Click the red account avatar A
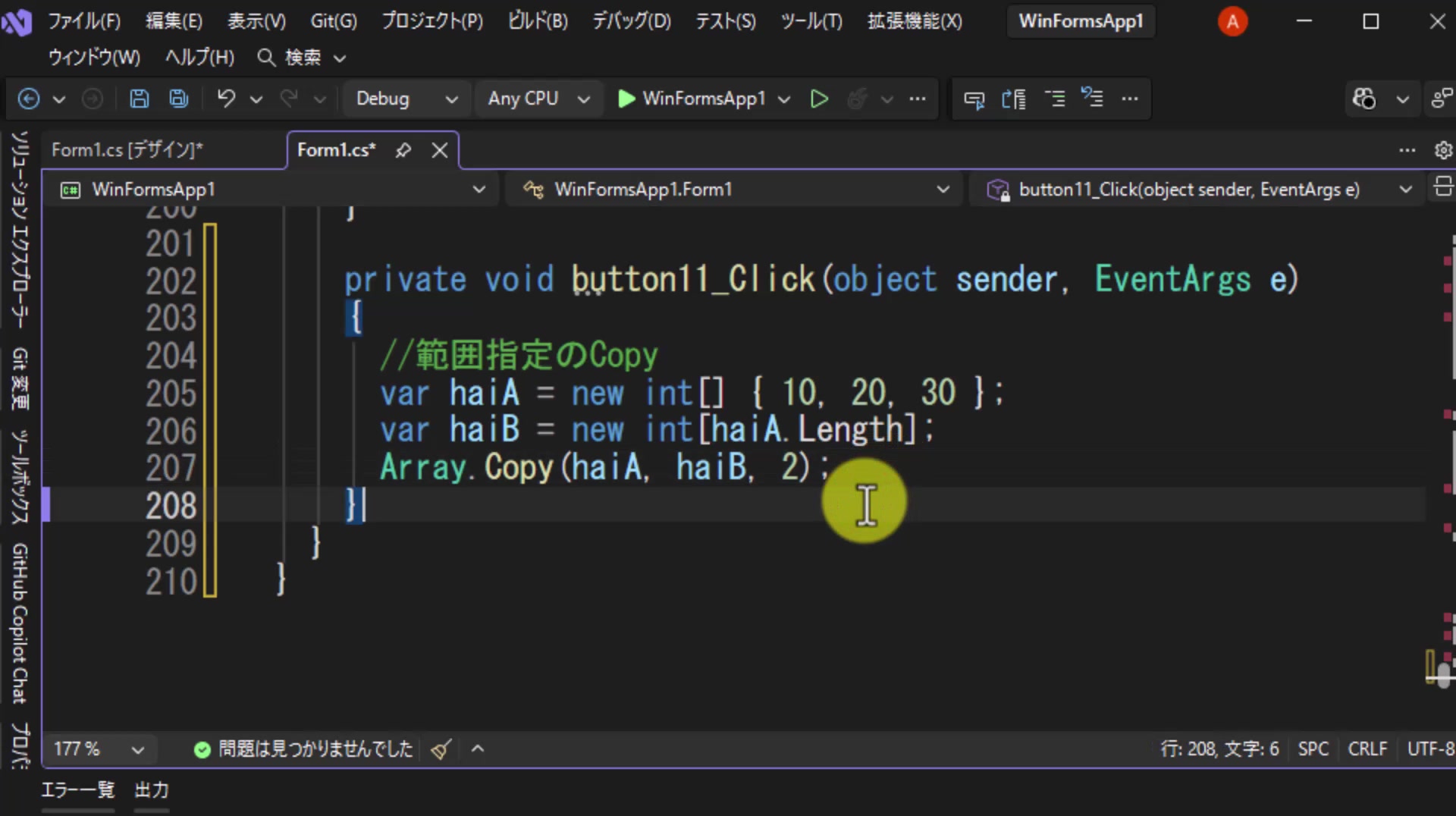 click(x=1232, y=21)
